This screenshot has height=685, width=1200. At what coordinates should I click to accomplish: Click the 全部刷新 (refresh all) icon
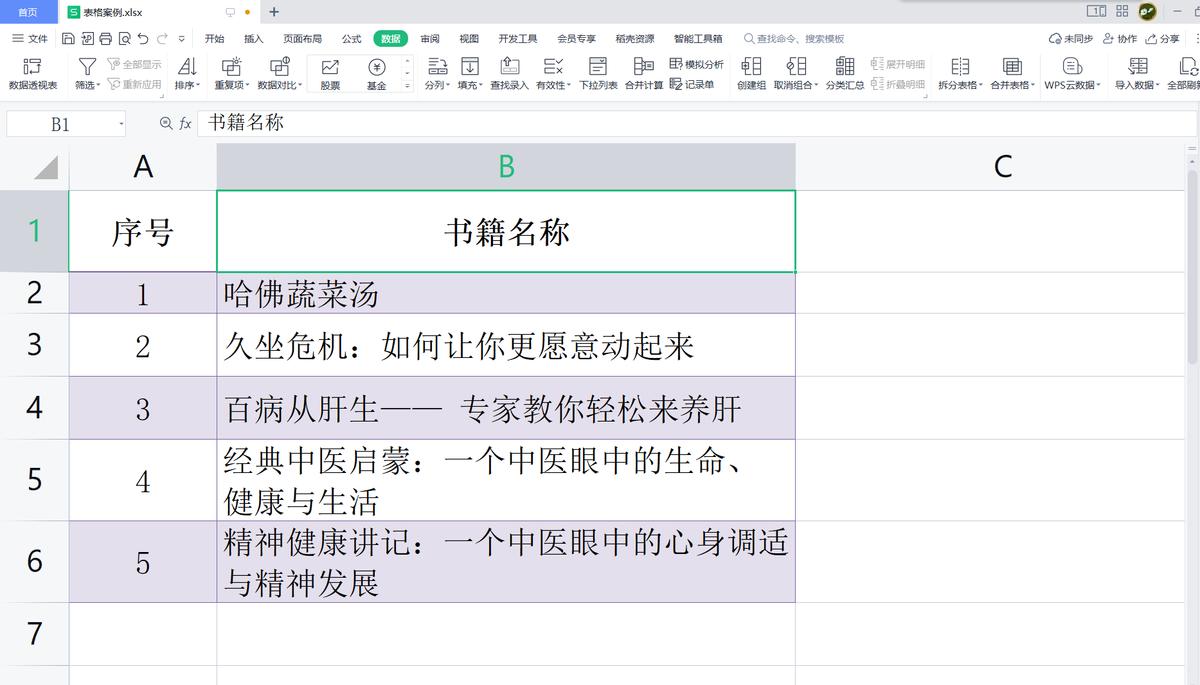pyautogui.click(x=1190, y=70)
